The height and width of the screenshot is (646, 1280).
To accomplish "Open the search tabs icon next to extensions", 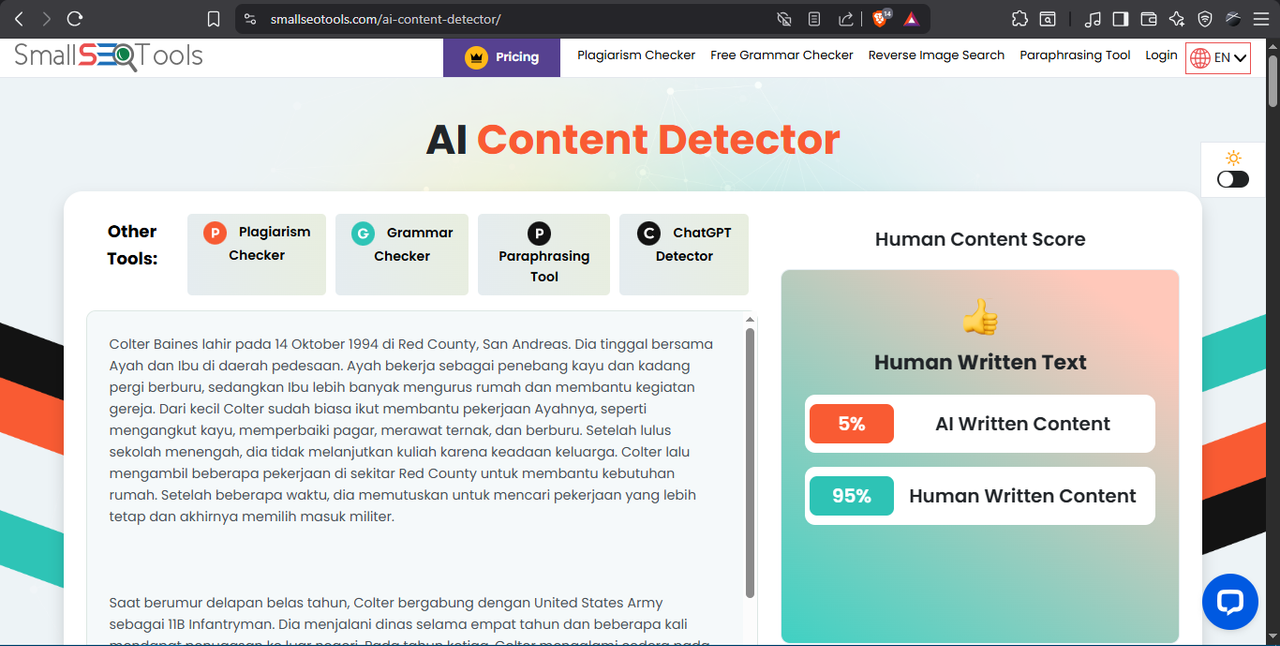I will click(x=1047, y=19).
